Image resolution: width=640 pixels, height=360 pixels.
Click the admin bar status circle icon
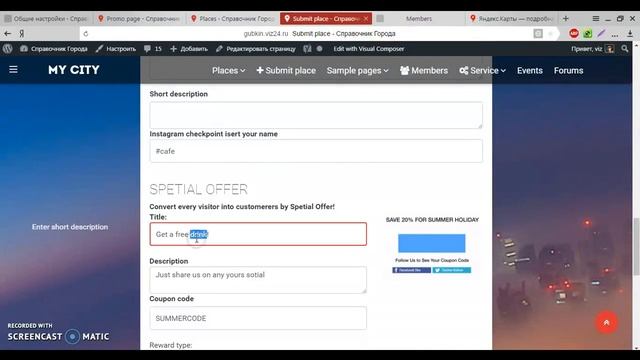point(320,49)
